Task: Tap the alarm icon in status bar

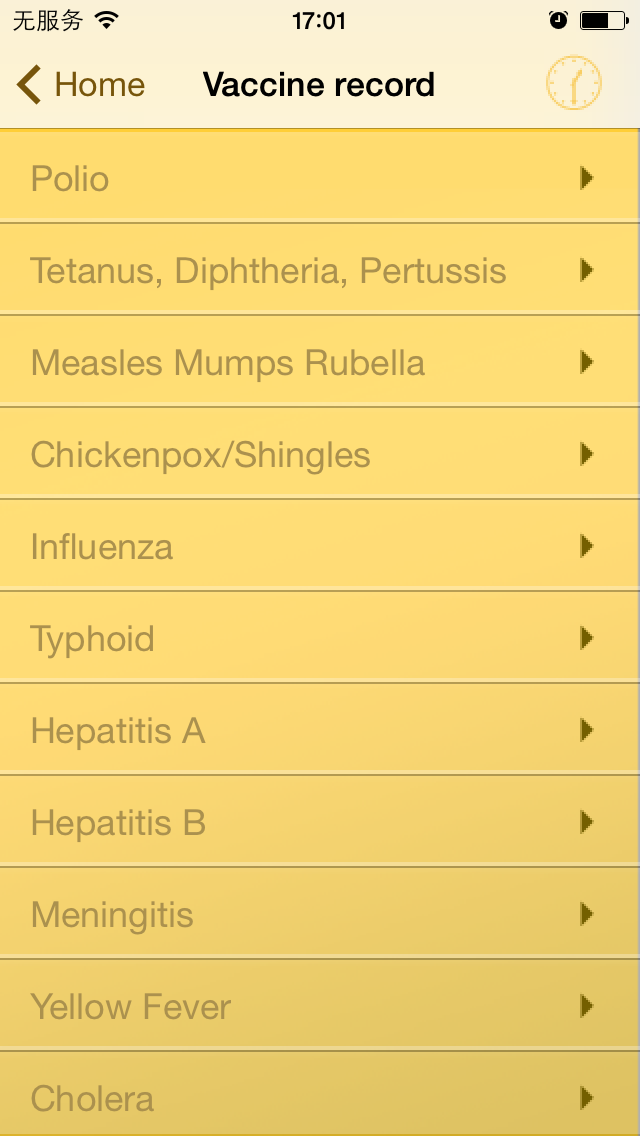Action: point(558,20)
